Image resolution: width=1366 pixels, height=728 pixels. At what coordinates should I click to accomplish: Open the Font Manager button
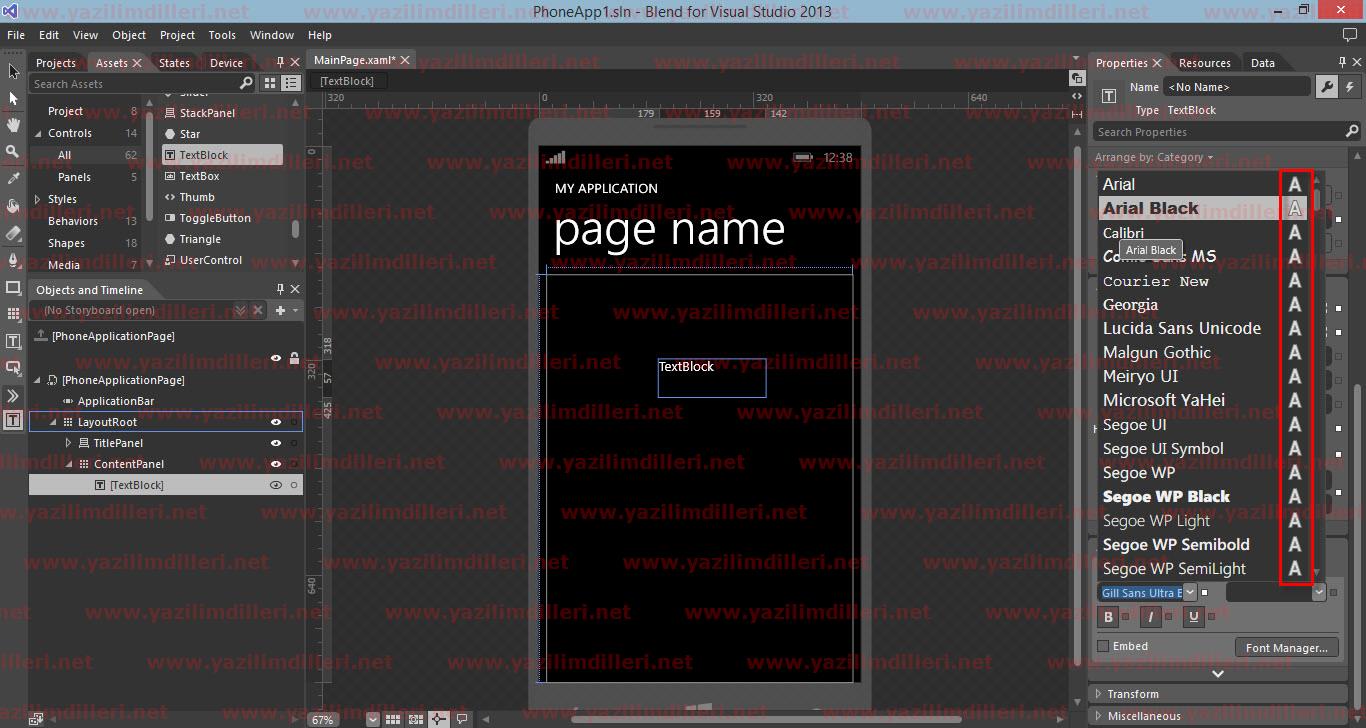pos(1287,648)
